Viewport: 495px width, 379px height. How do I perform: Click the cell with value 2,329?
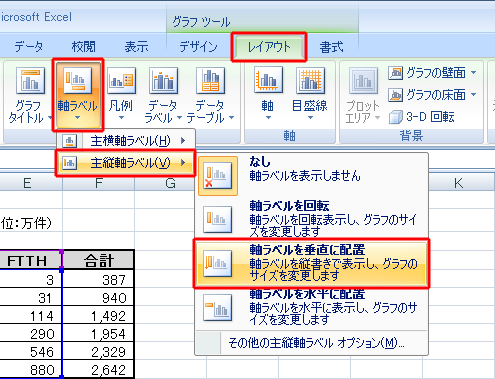point(99,351)
